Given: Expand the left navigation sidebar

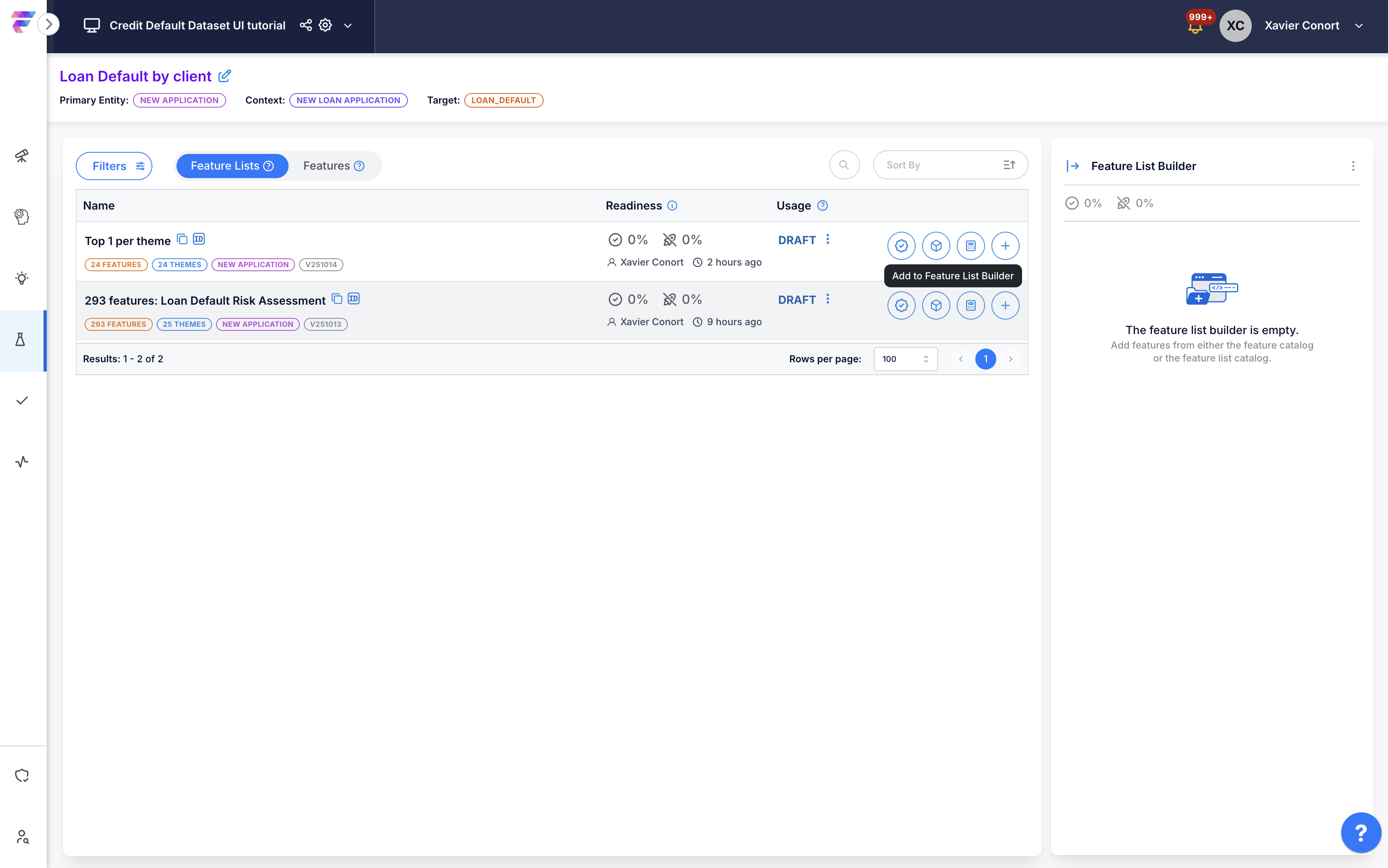Looking at the screenshot, I should pyautogui.click(x=49, y=24).
